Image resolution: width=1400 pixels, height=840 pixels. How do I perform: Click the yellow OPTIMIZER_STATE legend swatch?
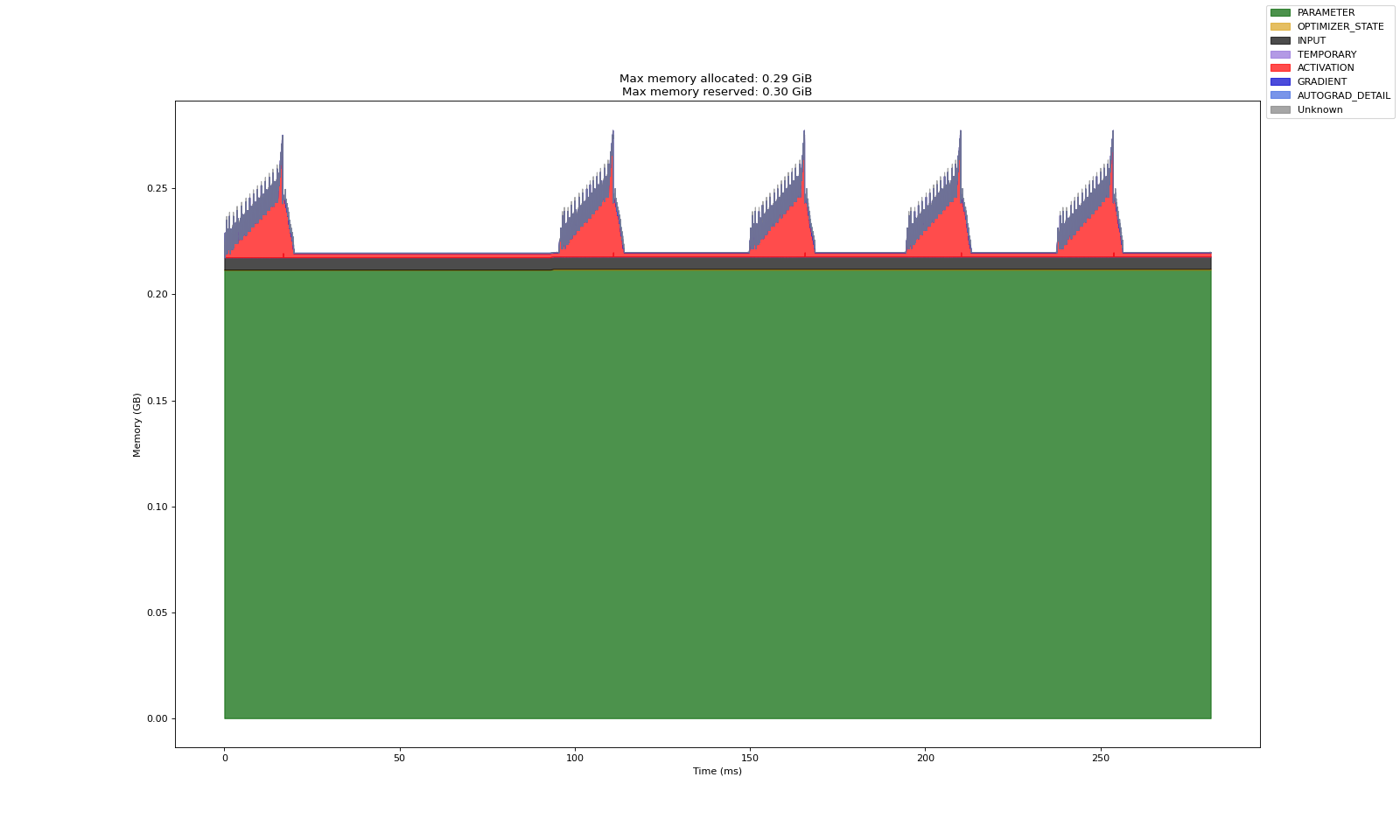pyautogui.click(x=1280, y=27)
